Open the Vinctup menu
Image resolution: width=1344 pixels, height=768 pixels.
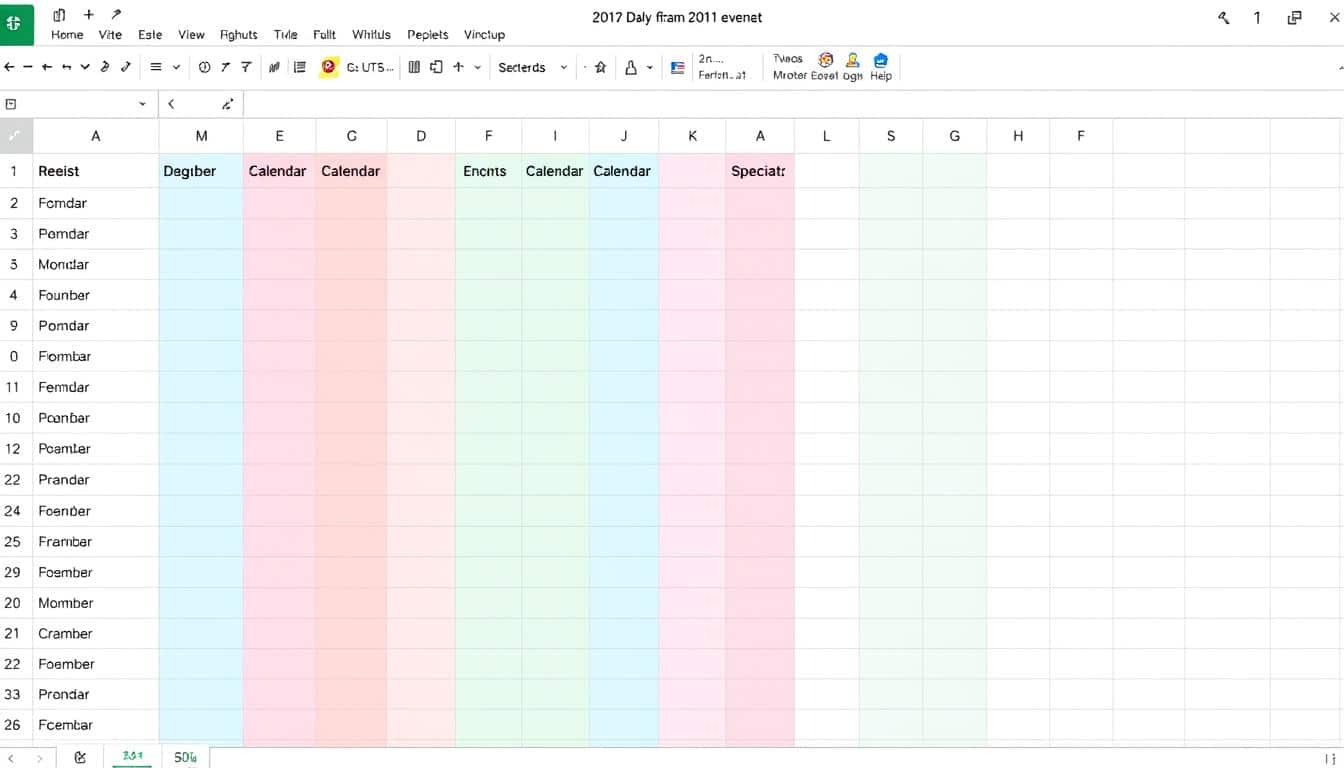click(484, 34)
